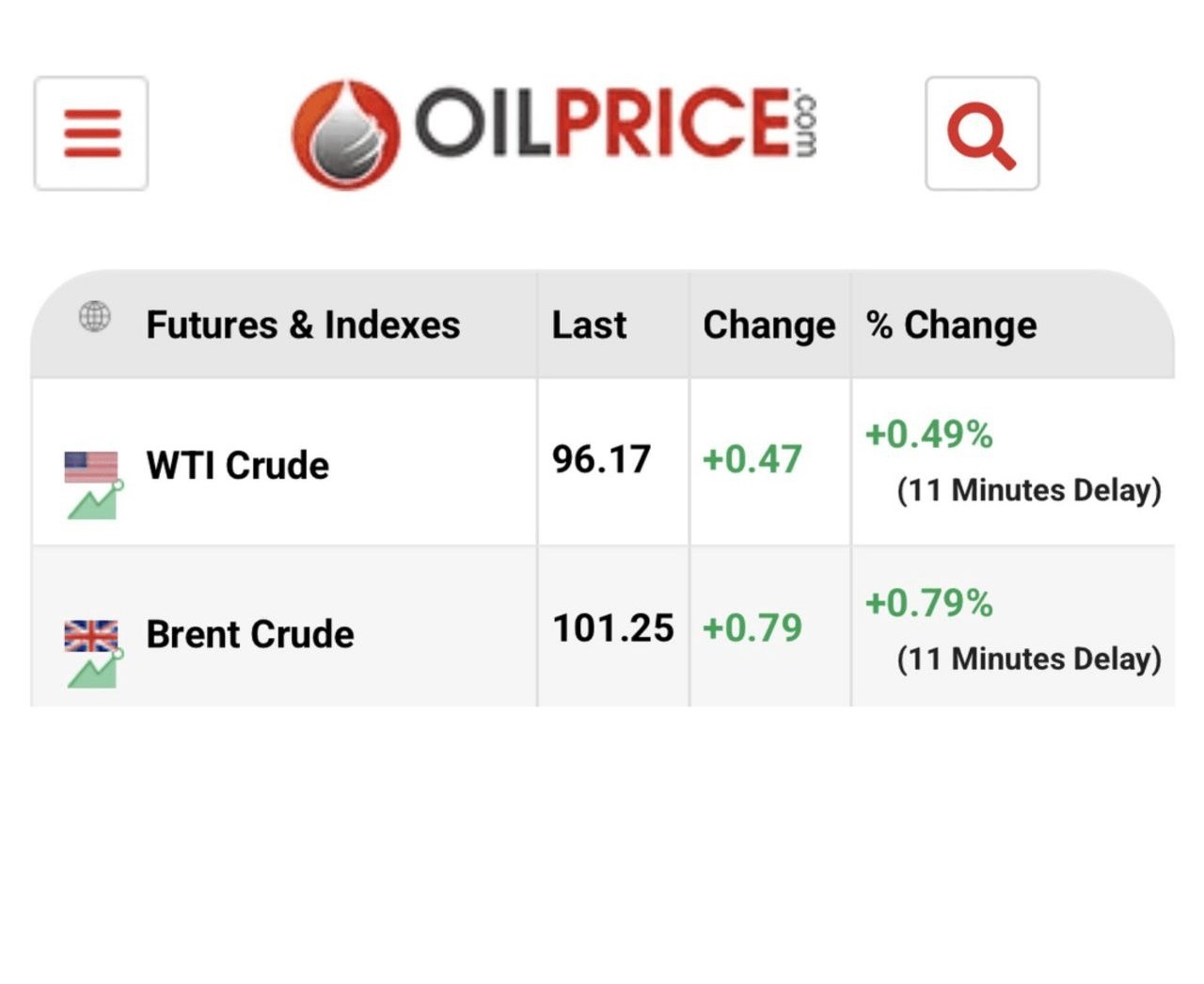The width and height of the screenshot is (1204, 984).
Task: Click Brent last price 101.25
Action: click(x=612, y=627)
